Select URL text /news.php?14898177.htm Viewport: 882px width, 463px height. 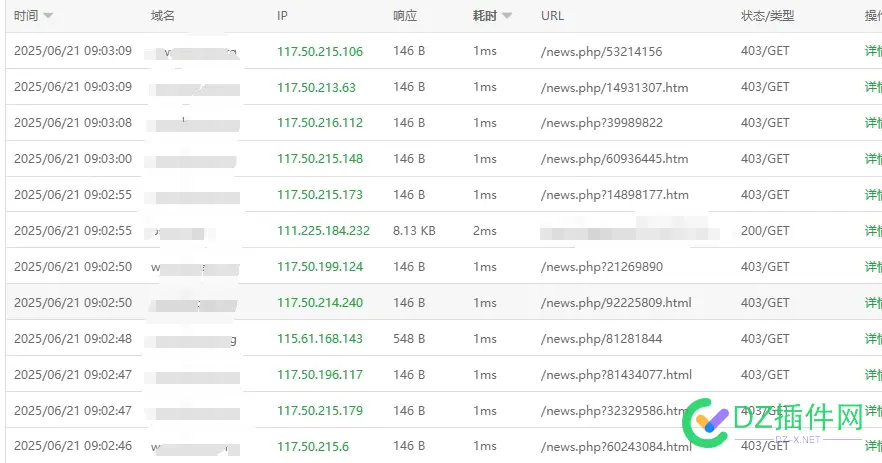(x=614, y=195)
